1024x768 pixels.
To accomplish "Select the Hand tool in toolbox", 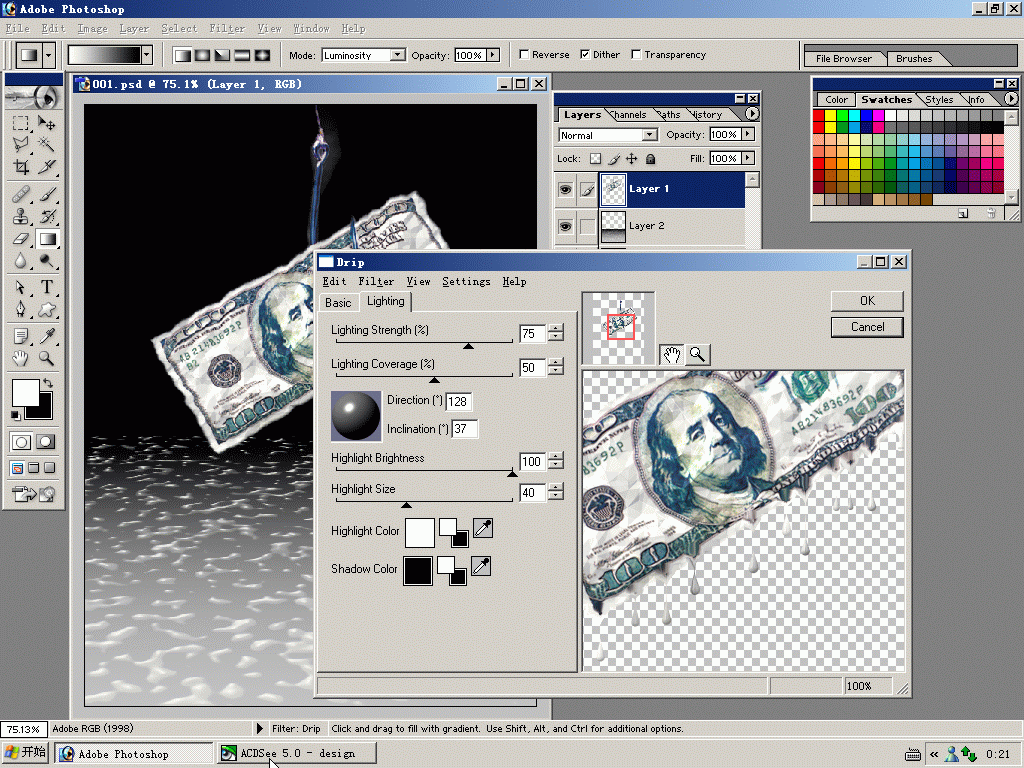I will [x=21, y=358].
